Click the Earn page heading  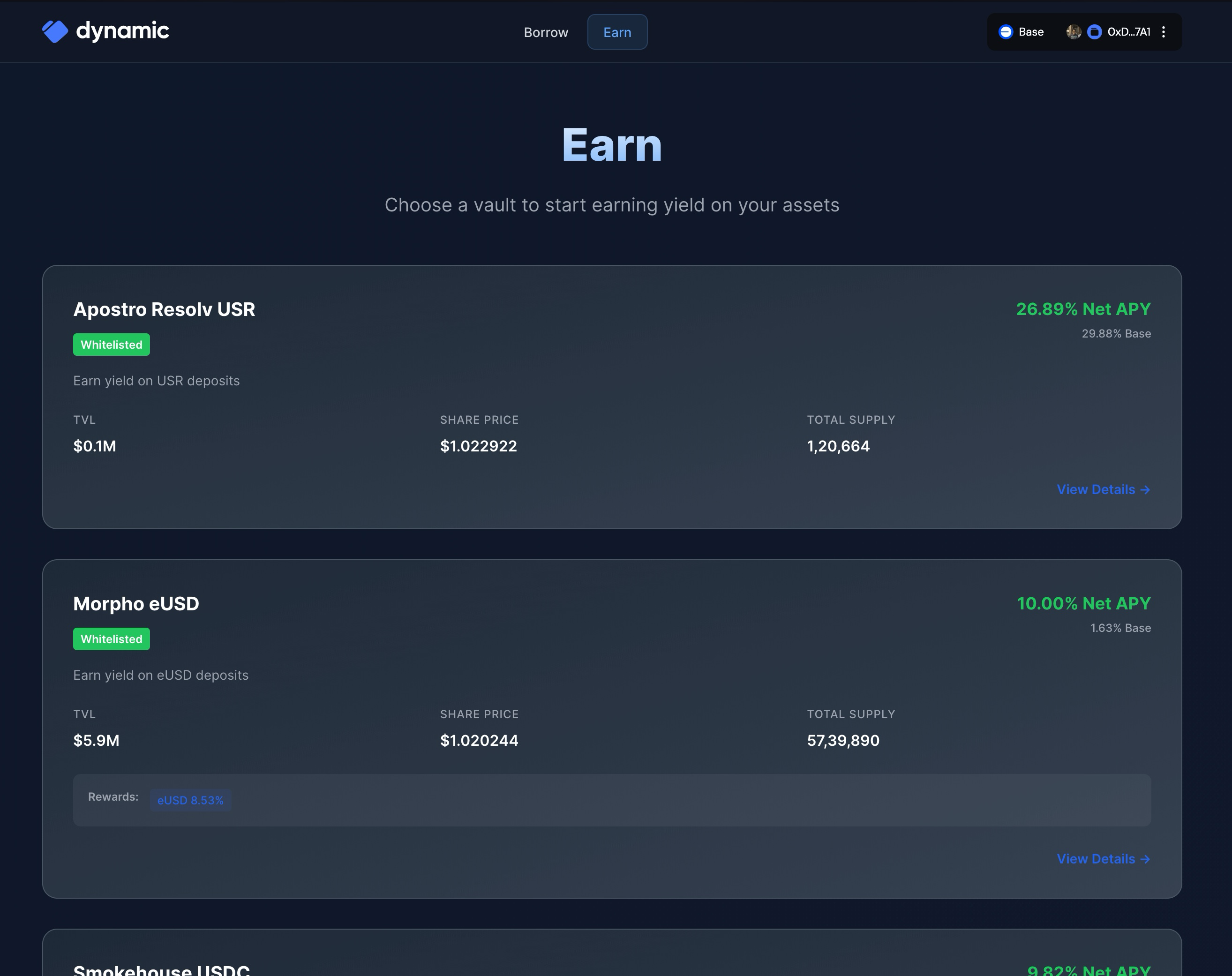click(x=612, y=145)
